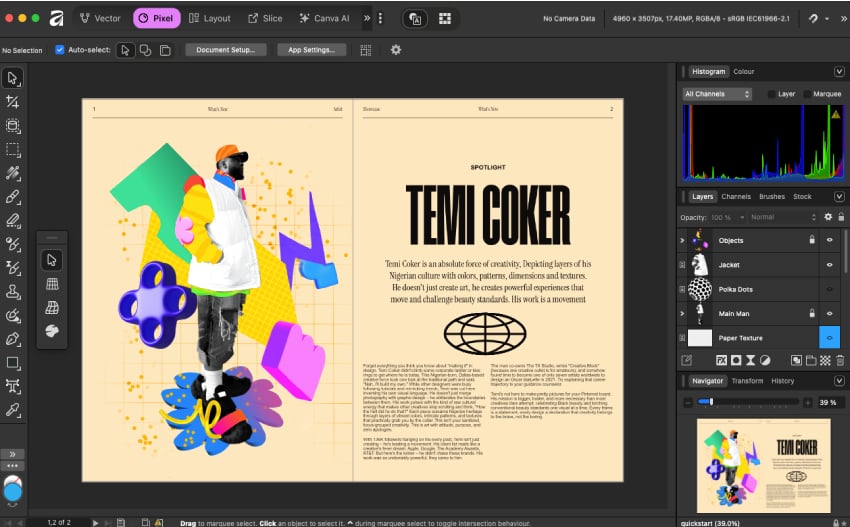Screen dimensions: 850x527
Task: Pick the Pen tool
Action: [x=13, y=340]
